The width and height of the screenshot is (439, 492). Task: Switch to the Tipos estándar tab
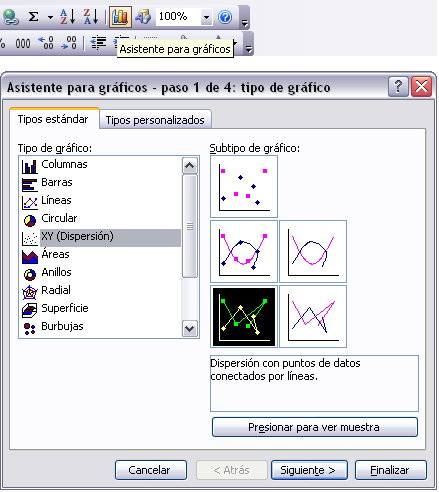(x=53, y=119)
